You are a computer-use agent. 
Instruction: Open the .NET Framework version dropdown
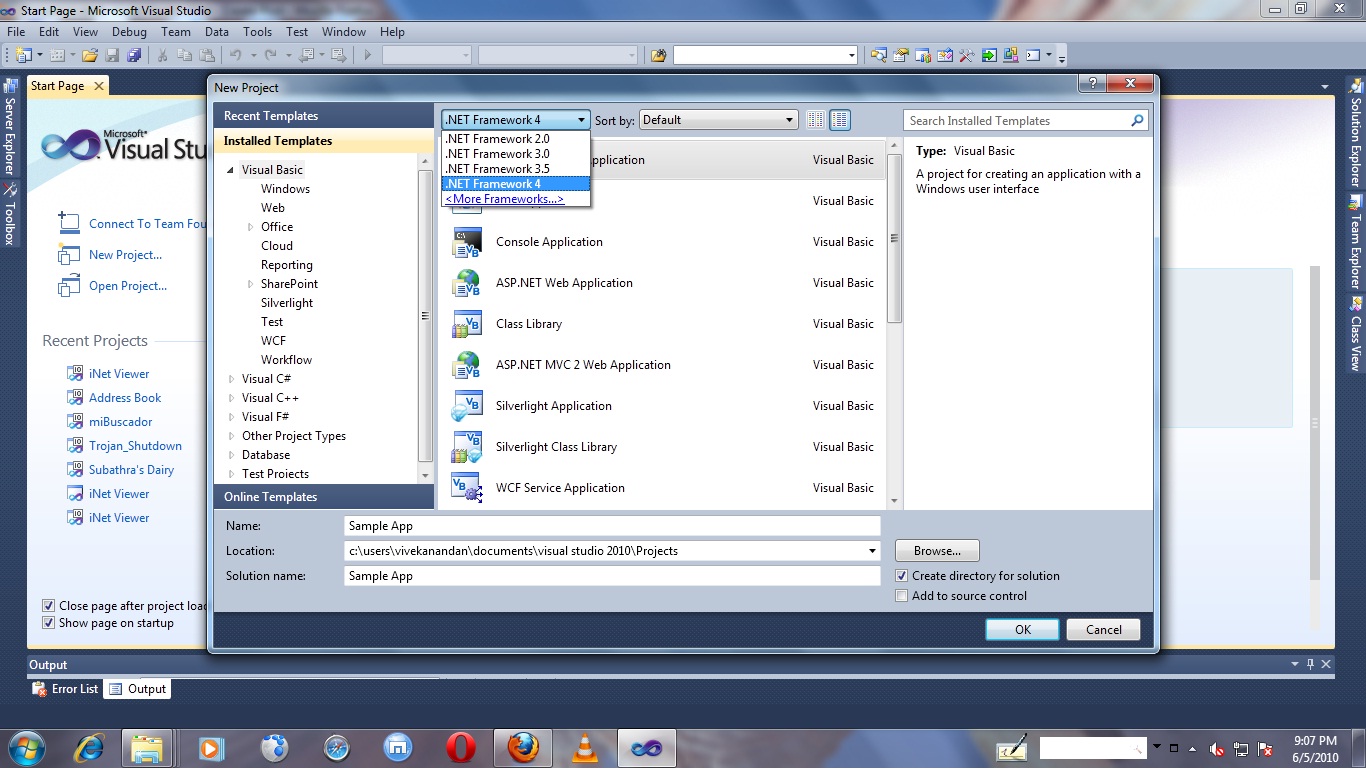pyautogui.click(x=516, y=120)
